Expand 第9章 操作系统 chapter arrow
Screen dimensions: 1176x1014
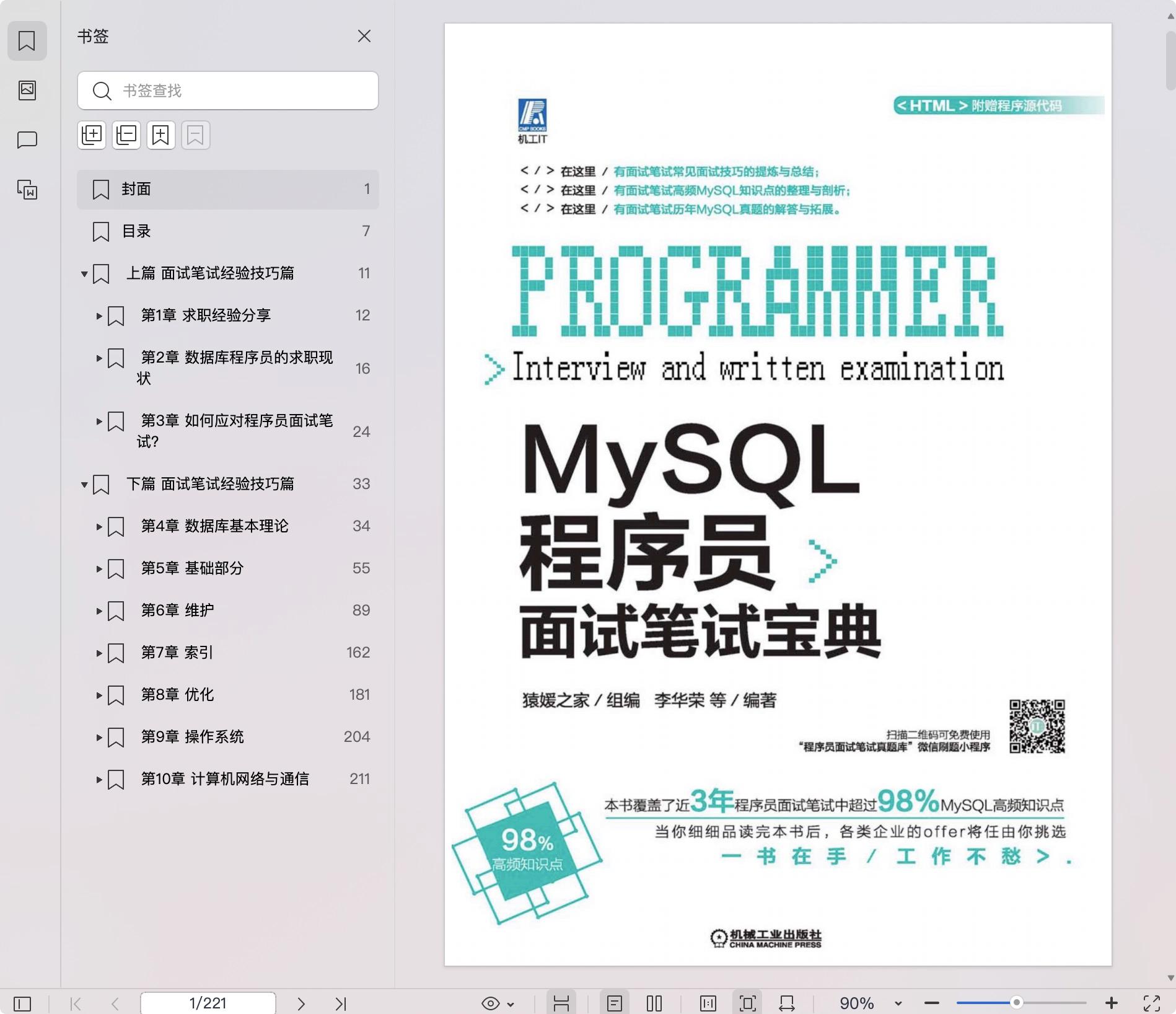pyautogui.click(x=99, y=738)
